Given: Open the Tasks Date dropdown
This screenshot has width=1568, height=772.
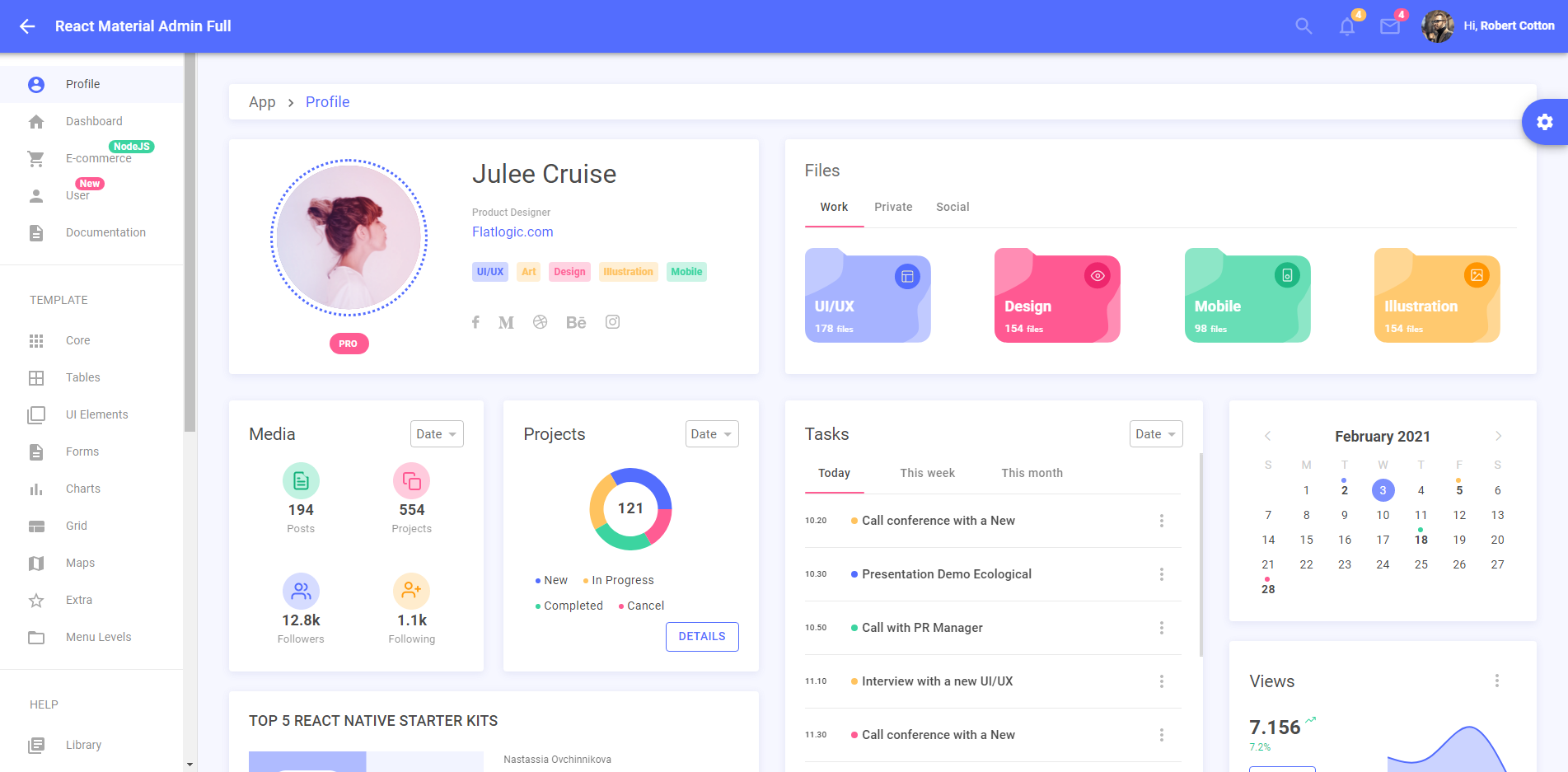Looking at the screenshot, I should (x=1155, y=433).
